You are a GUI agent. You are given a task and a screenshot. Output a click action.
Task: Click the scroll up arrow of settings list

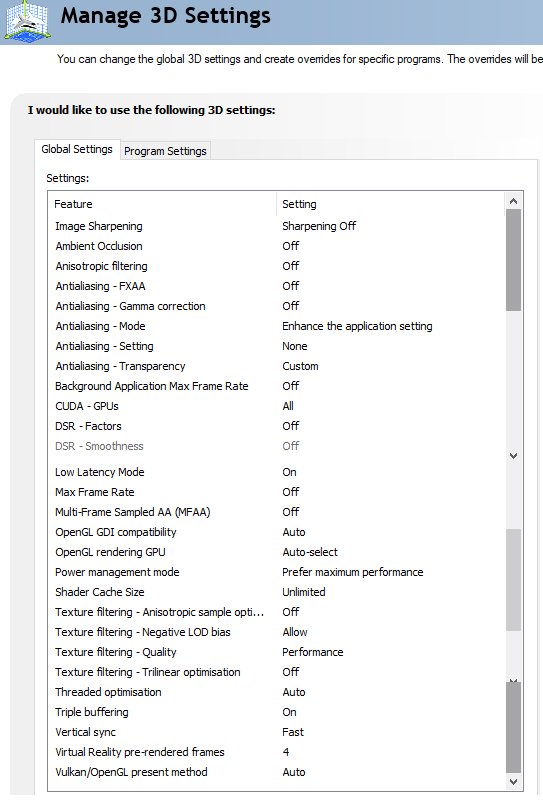513,201
